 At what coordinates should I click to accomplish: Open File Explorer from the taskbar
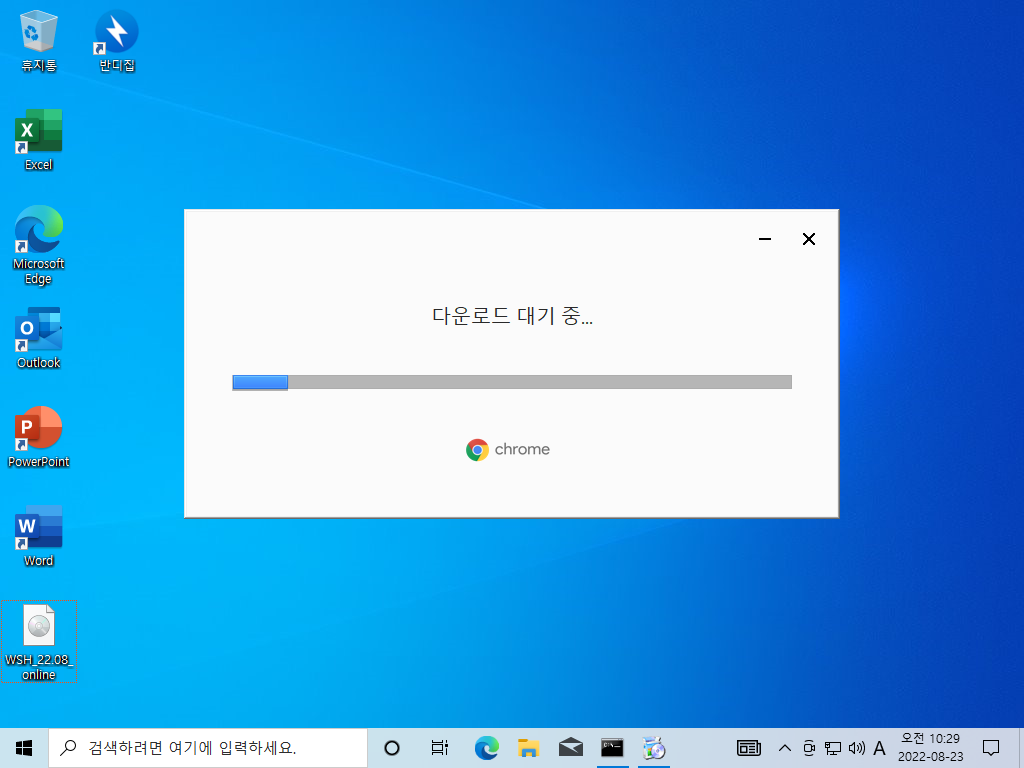[x=528, y=748]
